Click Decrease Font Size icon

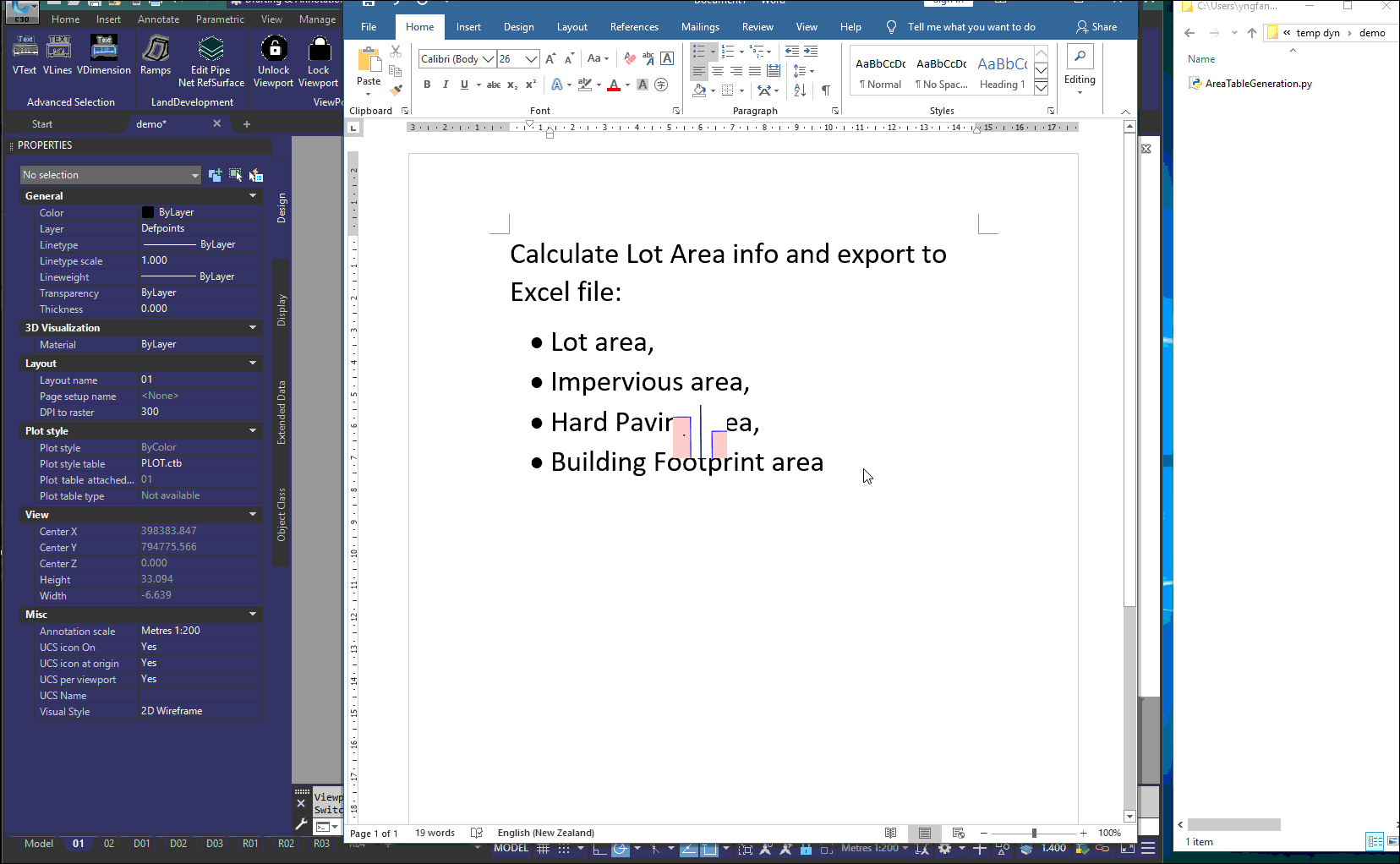point(569,59)
